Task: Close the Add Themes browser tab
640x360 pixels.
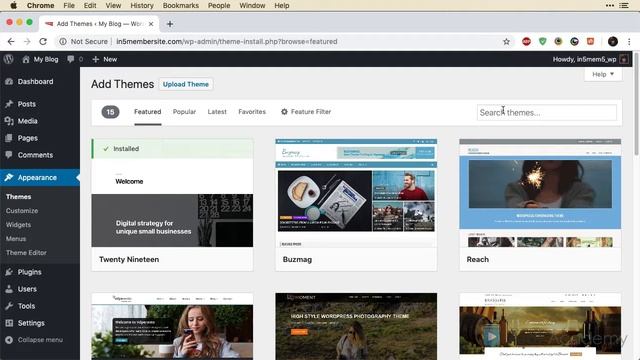Action: (151, 24)
